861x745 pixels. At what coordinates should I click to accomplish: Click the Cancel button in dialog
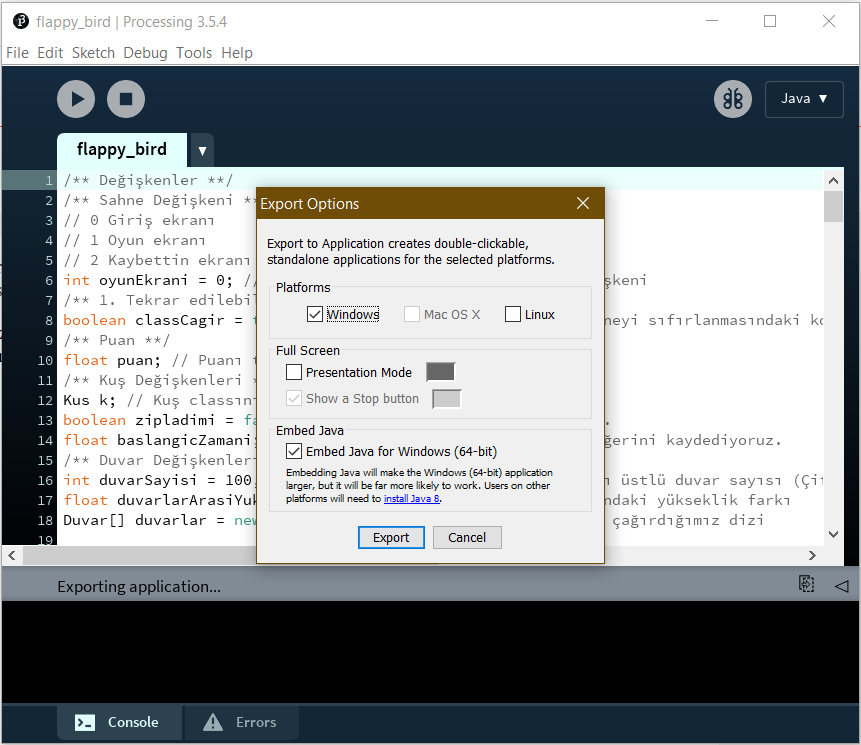pyautogui.click(x=467, y=537)
